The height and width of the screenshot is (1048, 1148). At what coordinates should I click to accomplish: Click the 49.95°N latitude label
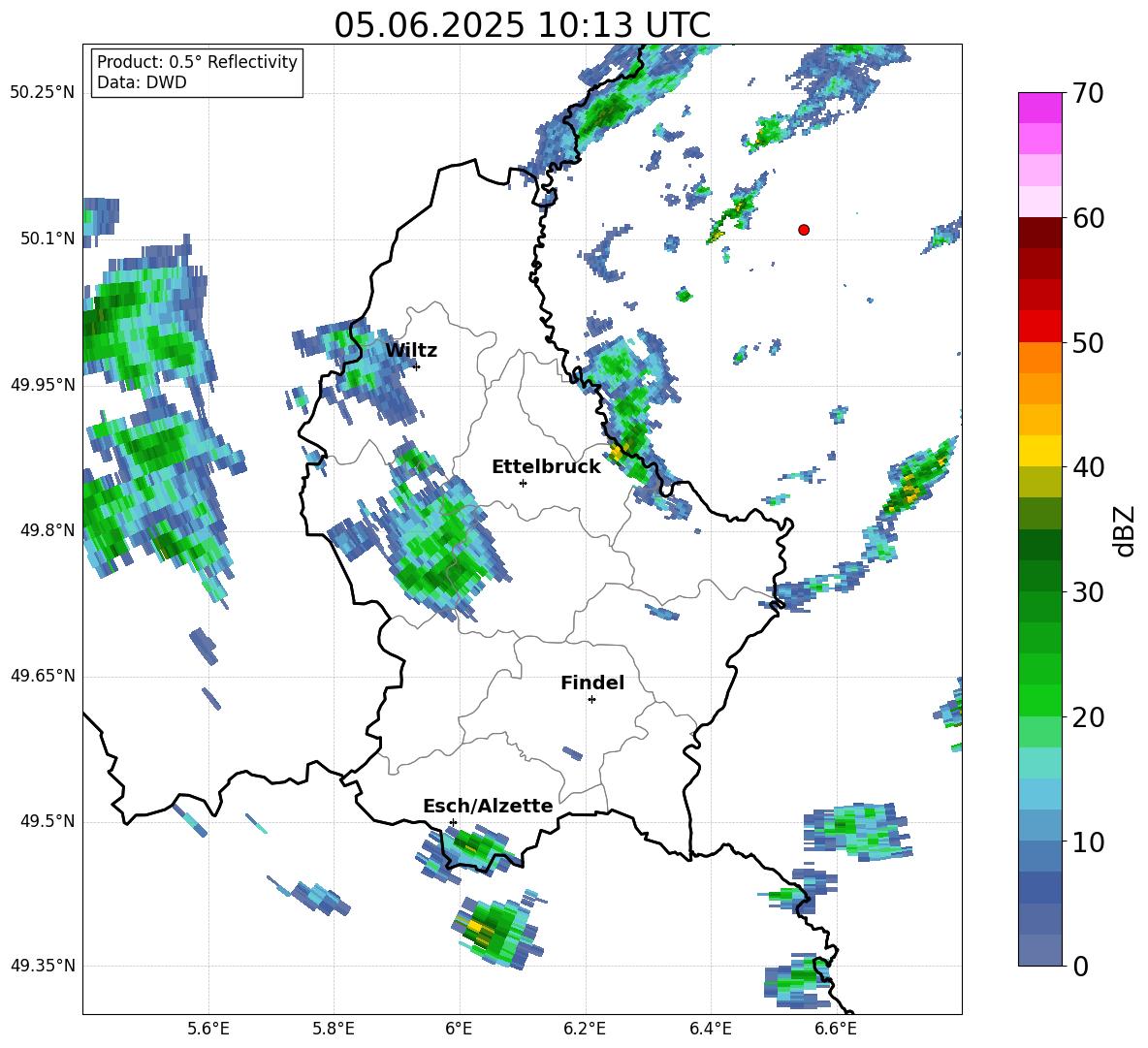point(43,385)
